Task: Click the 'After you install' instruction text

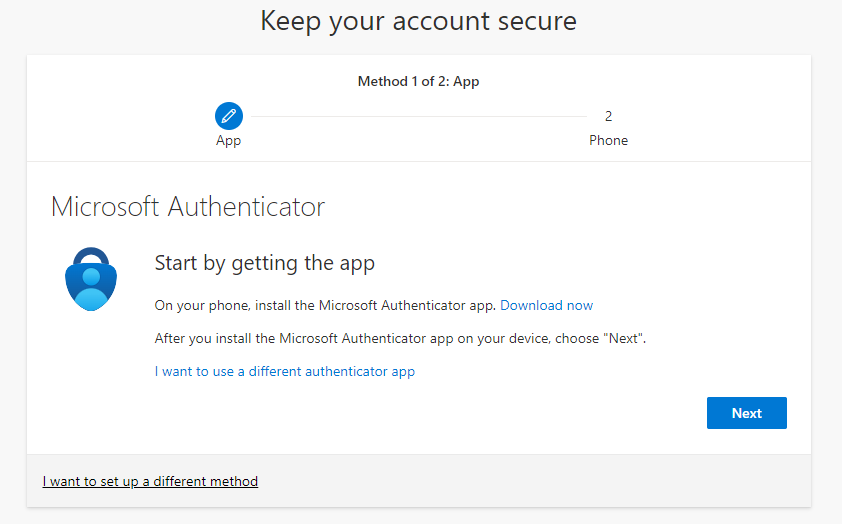Action: [x=400, y=339]
